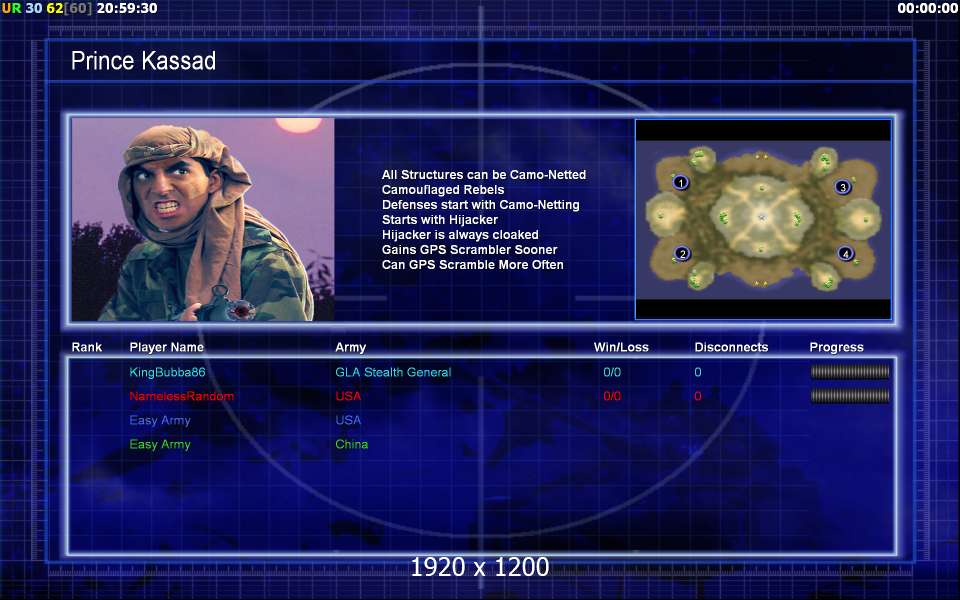The image size is (960, 600).
Task: Select player name KingBubba86
Action: [167, 372]
